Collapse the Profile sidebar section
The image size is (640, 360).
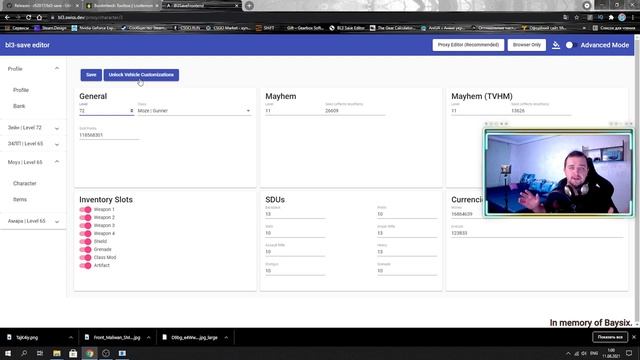[57, 69]
